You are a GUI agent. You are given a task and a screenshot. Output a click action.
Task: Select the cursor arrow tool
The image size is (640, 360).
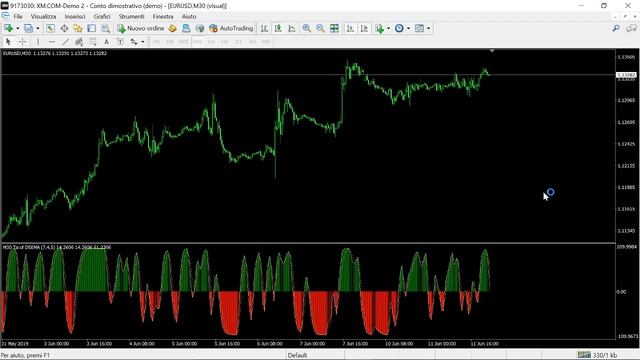8,42
